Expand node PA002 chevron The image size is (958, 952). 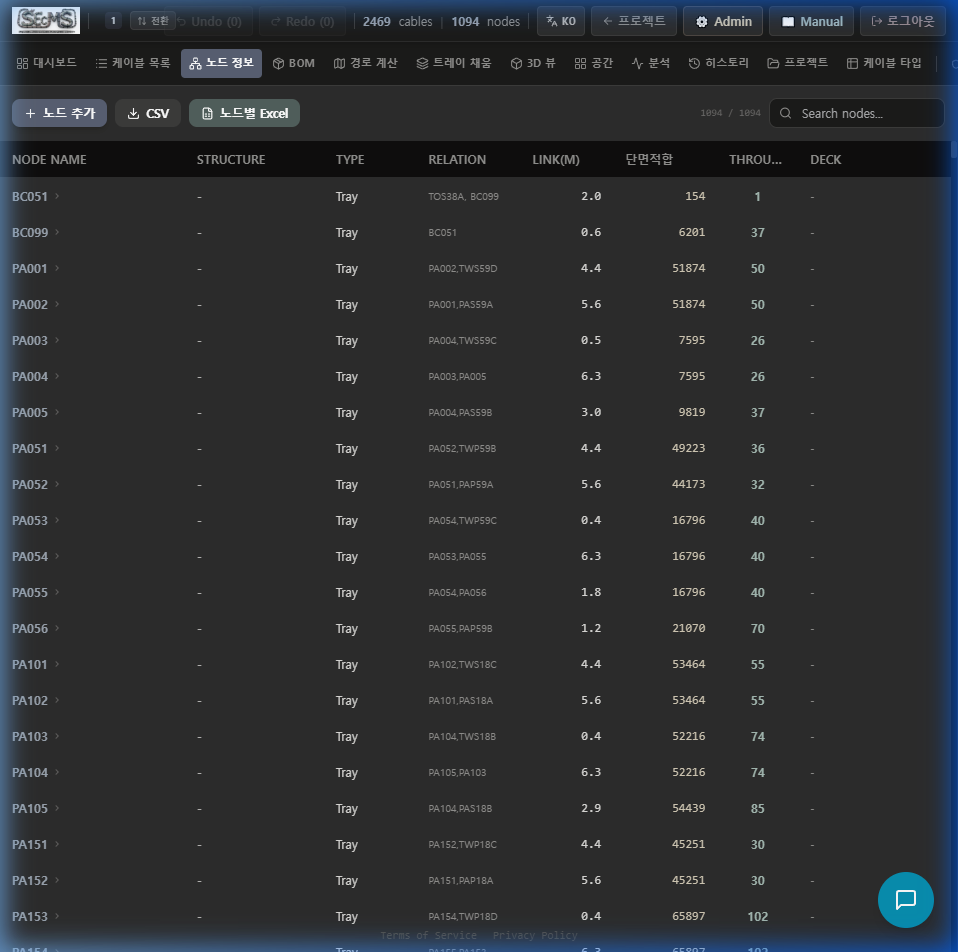point(57,304)
